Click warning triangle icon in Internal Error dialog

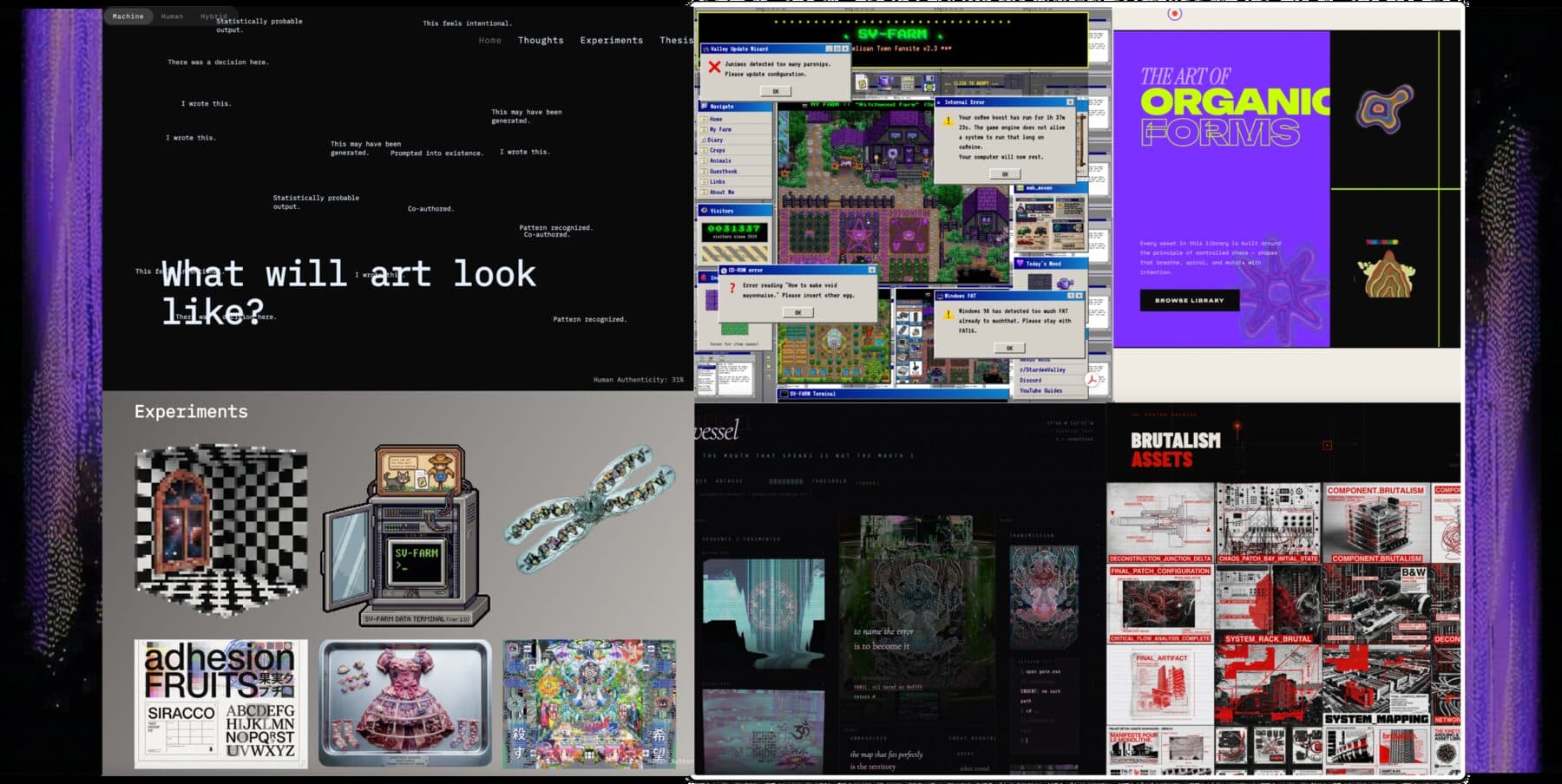[948, 121]
